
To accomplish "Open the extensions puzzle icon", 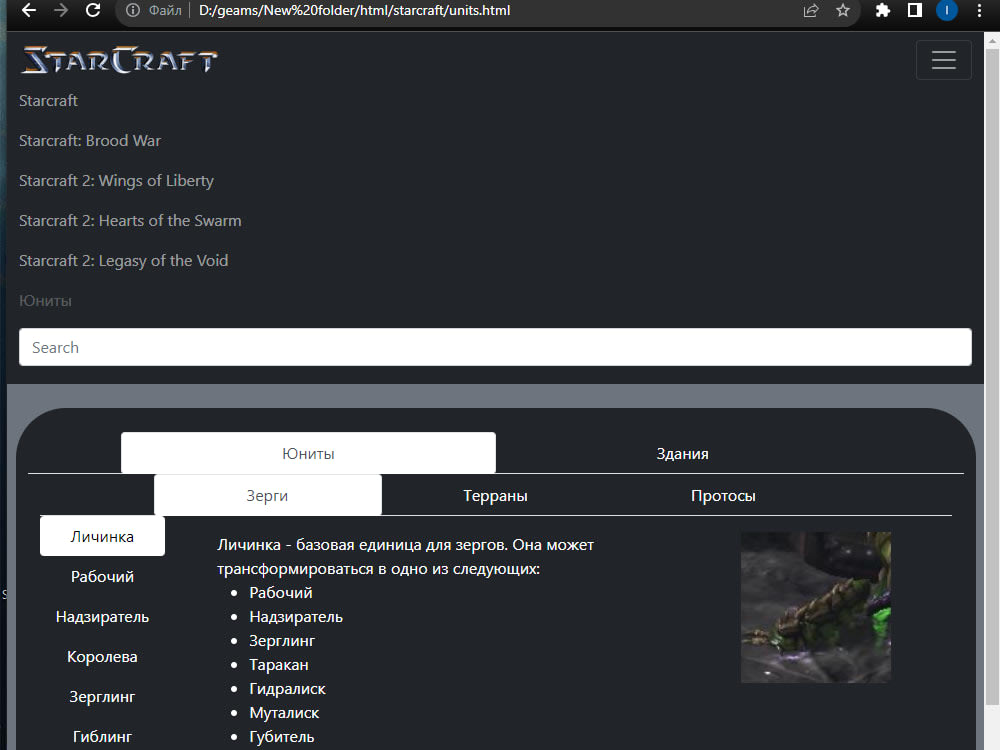I will click(883, 10).
